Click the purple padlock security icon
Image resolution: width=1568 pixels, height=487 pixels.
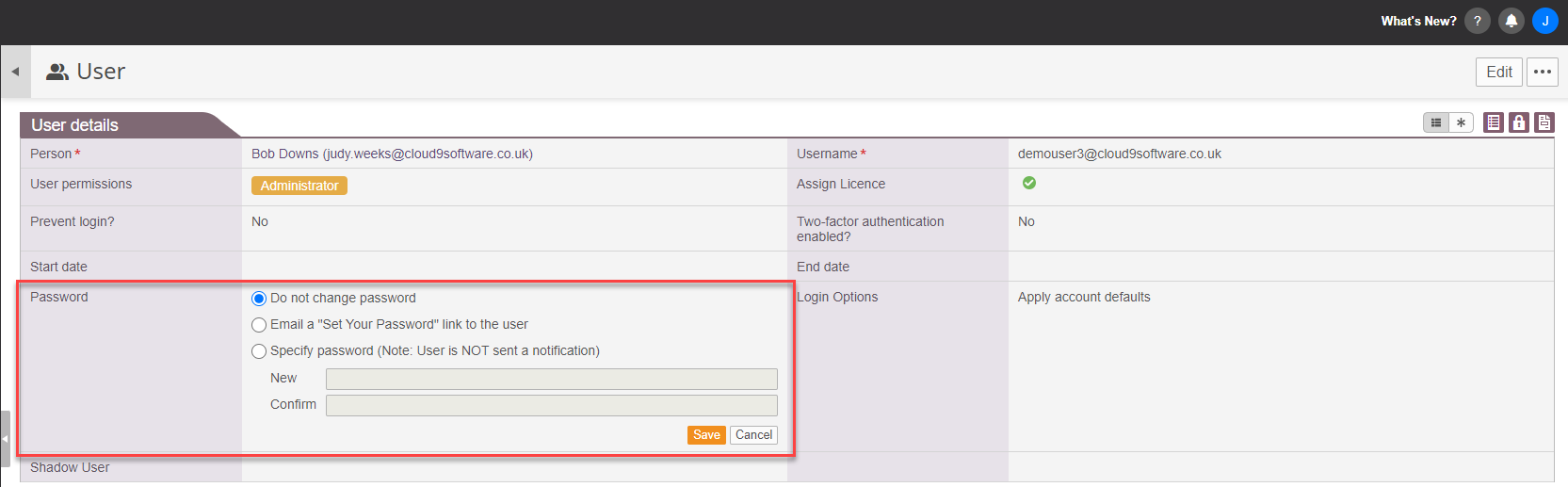click(1519, 122)
